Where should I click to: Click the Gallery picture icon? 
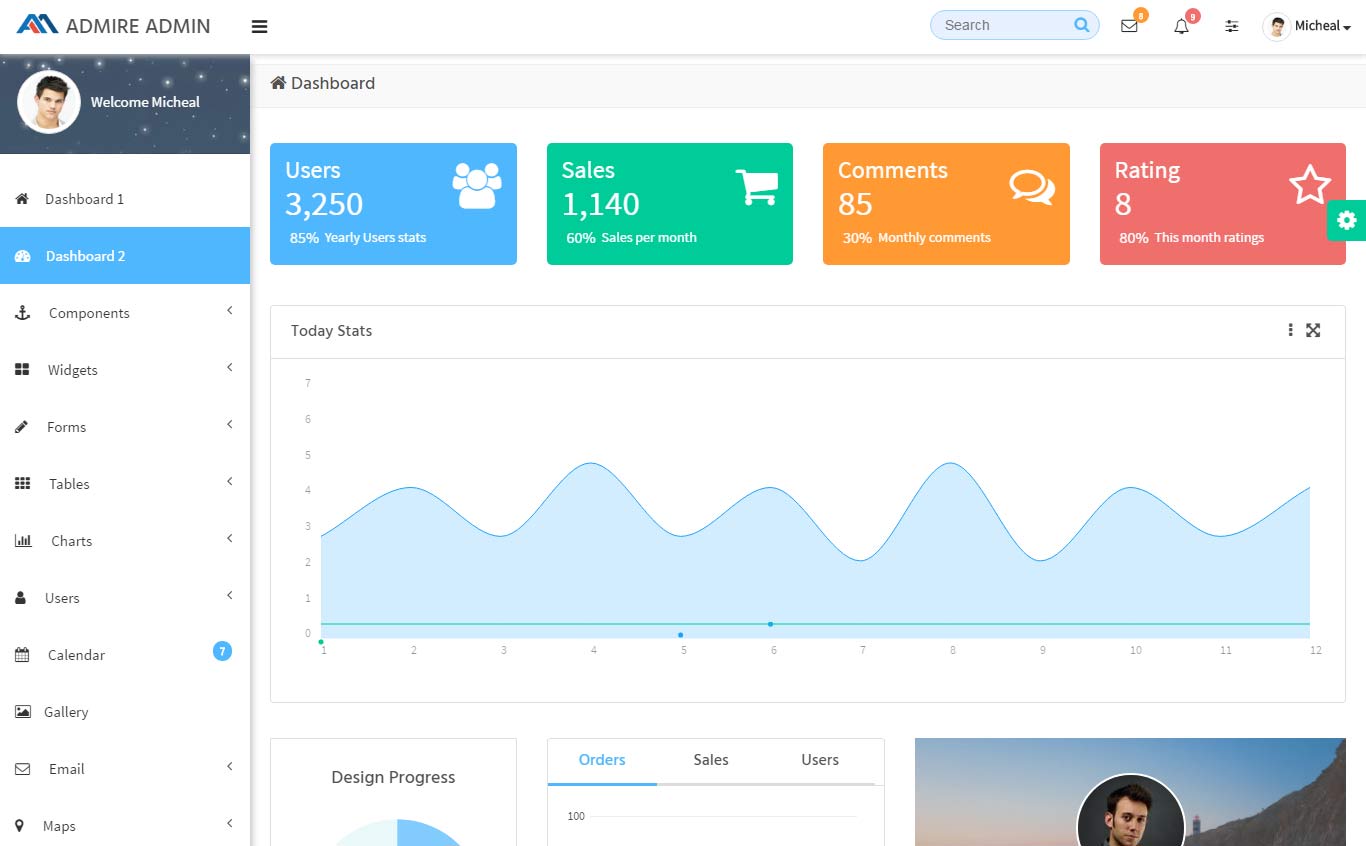[22, 712]
